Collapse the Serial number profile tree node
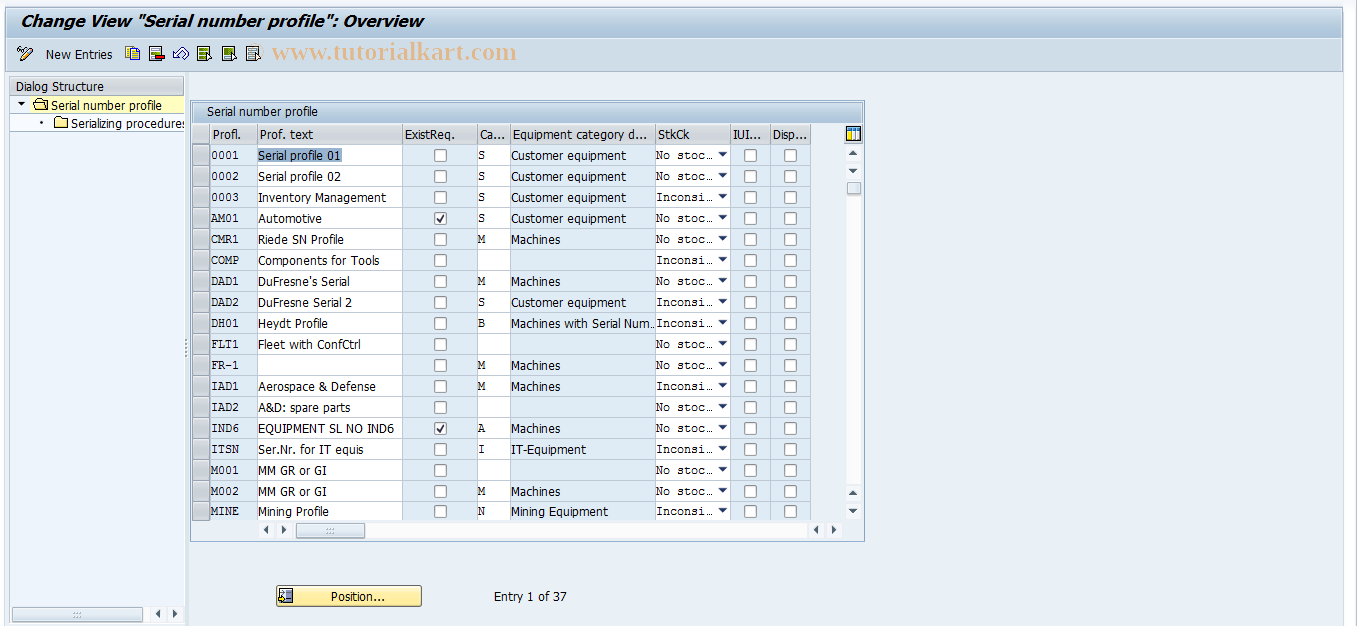The image size is (1357, 626). pos(22,104)
